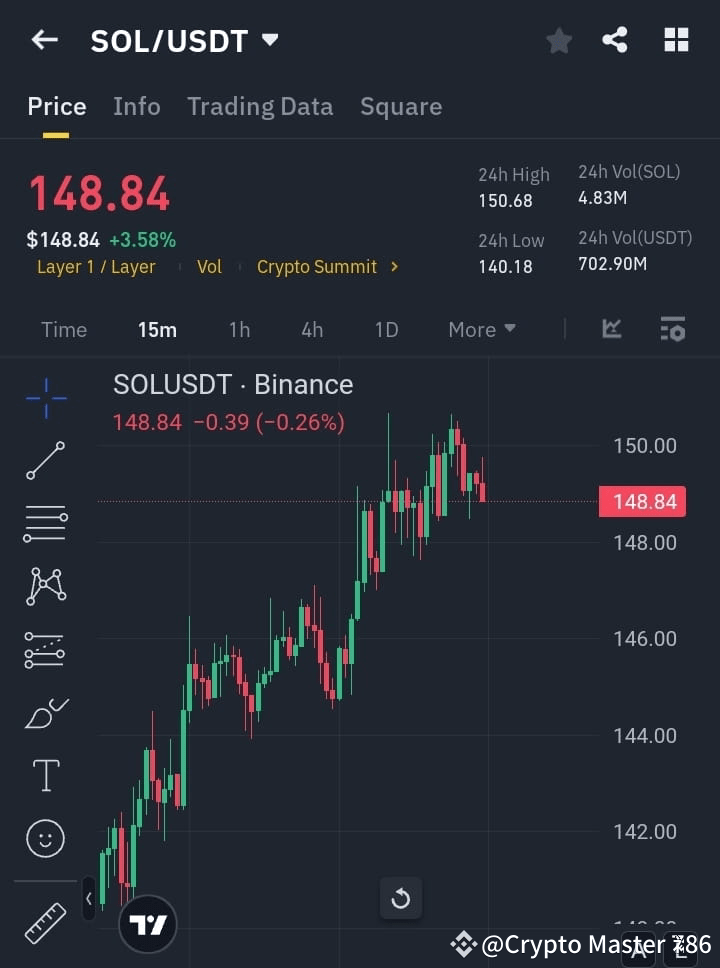This screenshot has height=968, width=720.
Task: Select the trend line drawing tool
Action: pos(45,461)
